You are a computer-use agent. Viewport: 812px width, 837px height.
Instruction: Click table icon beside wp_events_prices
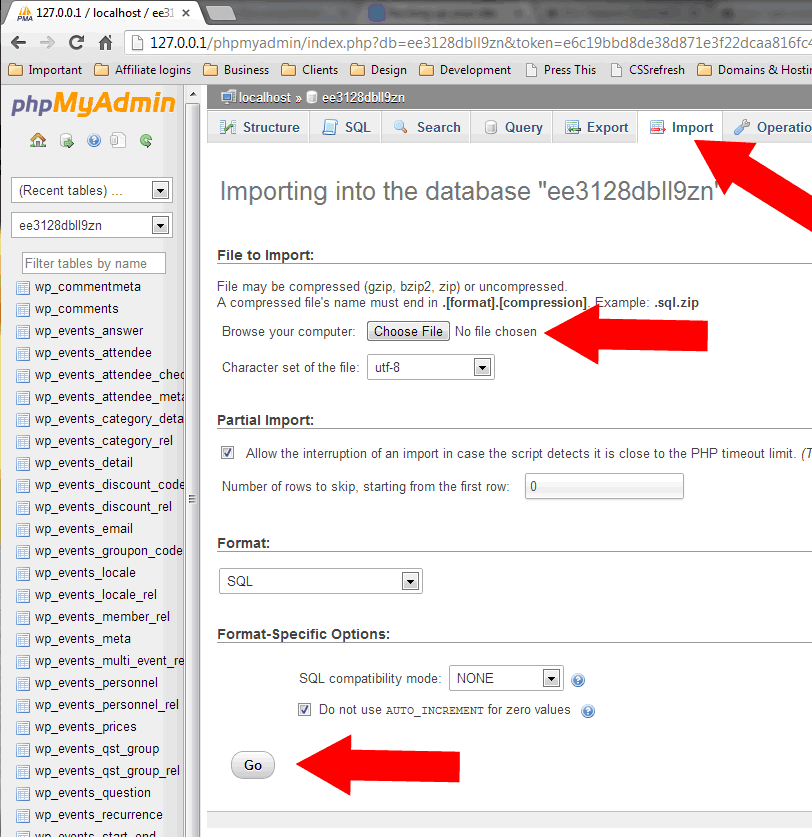pos(23,728)
